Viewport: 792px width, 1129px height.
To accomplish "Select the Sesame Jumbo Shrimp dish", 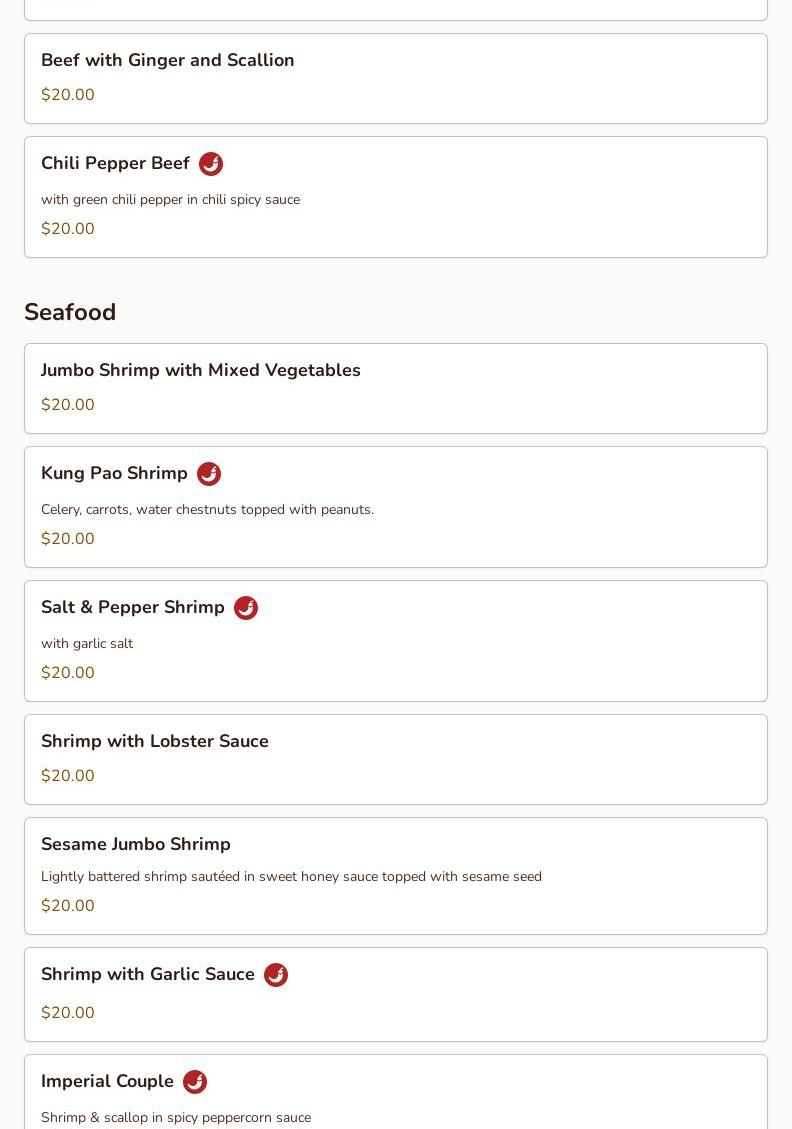I will 396,876.
